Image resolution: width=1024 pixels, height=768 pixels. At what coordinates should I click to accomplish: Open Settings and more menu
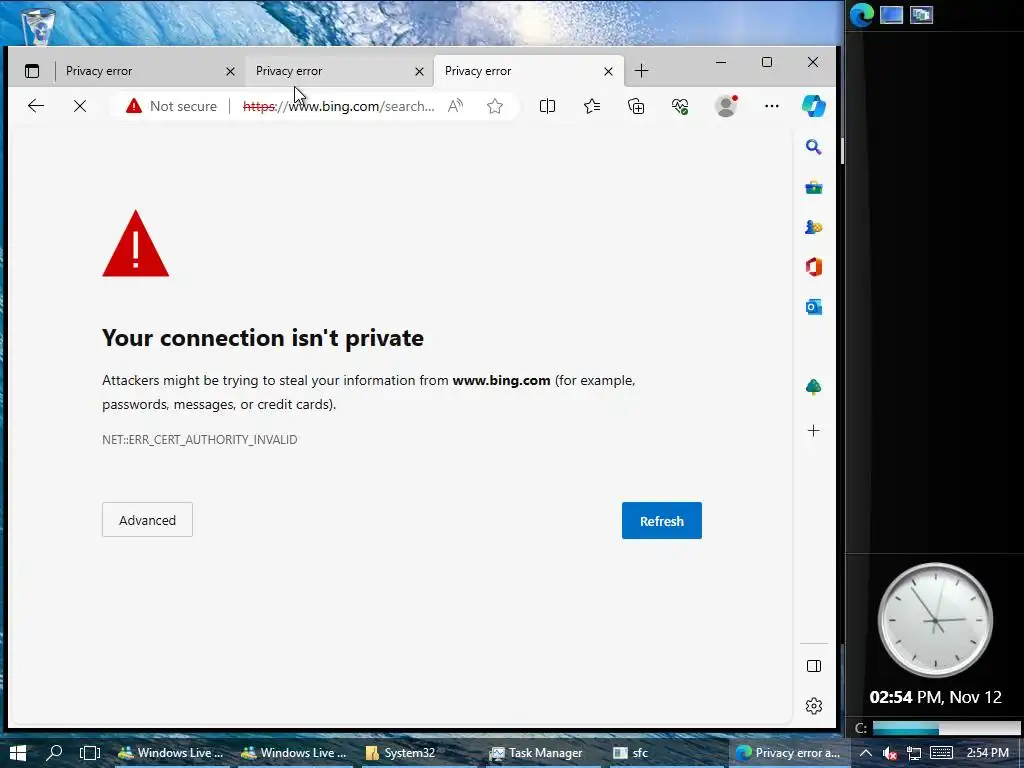point(771,106)
